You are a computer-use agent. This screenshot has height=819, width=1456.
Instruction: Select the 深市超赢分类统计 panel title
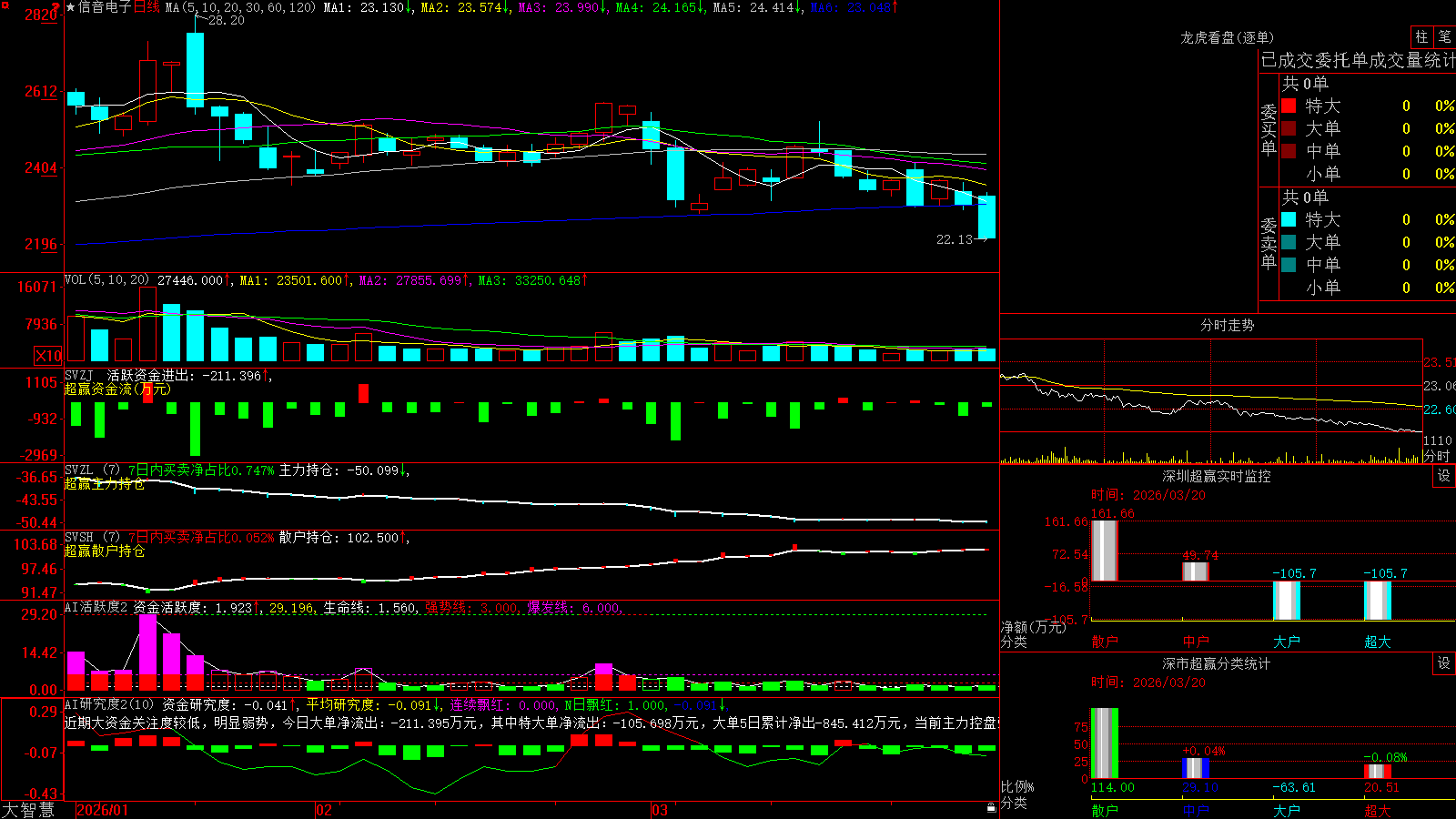pos(1216,663)
